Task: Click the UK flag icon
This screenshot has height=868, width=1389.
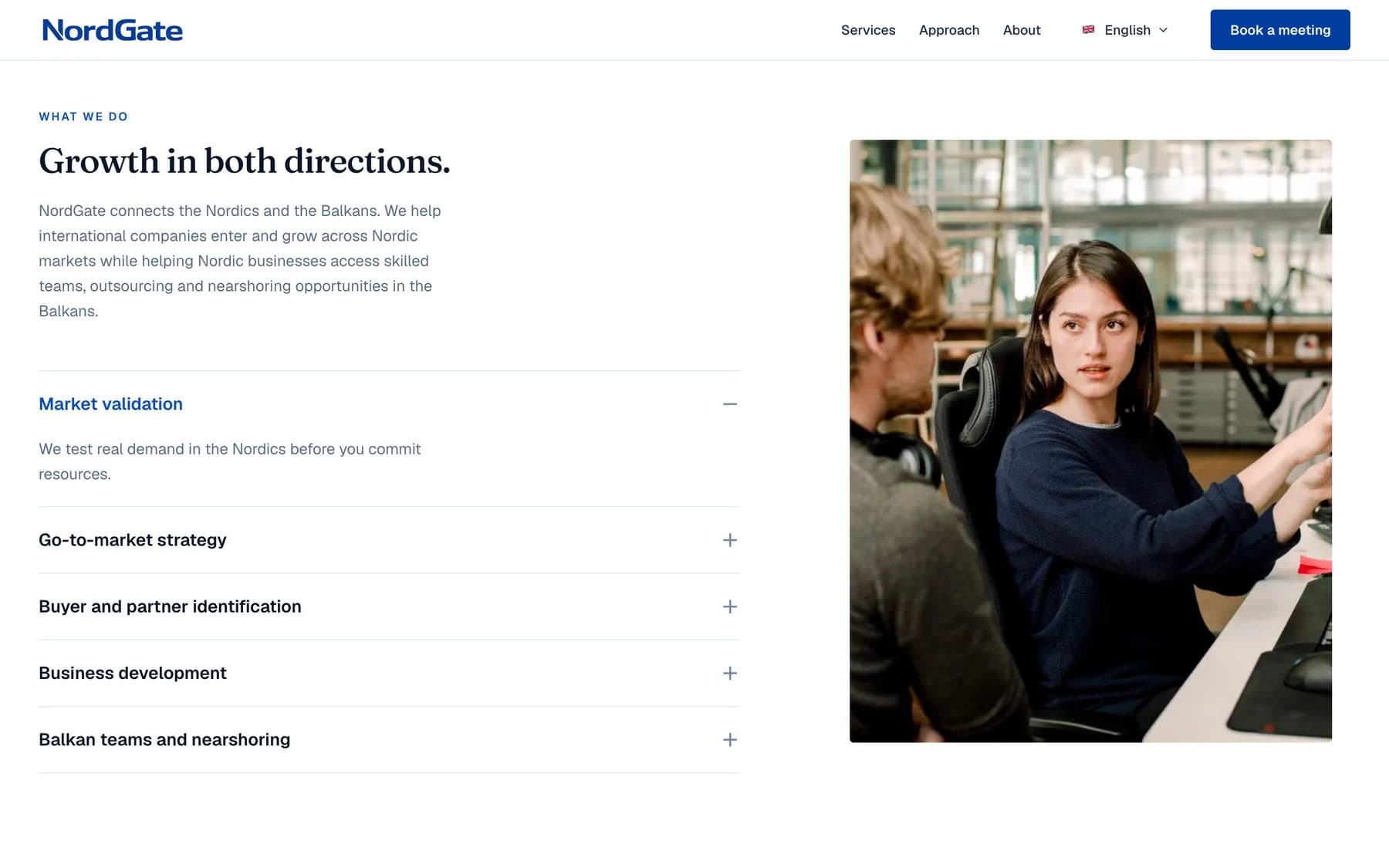Action: pyautogui.click(x=1088, y=30)
